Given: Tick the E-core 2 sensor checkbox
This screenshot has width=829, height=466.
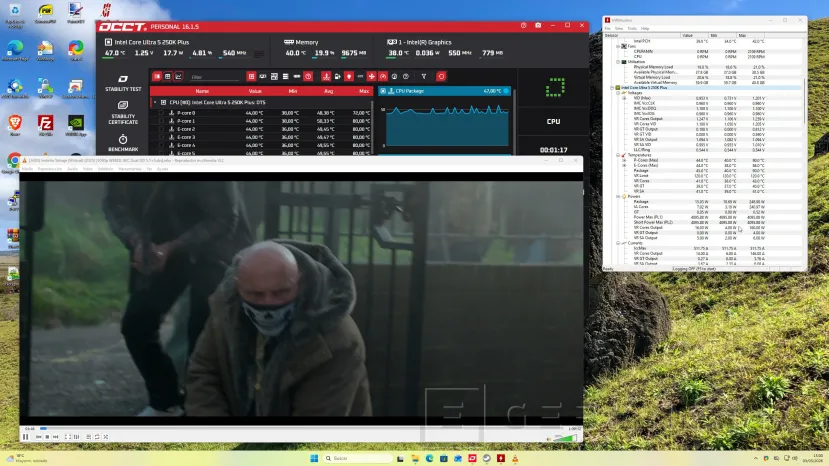Looking at the screenshot, I should 161,129.
